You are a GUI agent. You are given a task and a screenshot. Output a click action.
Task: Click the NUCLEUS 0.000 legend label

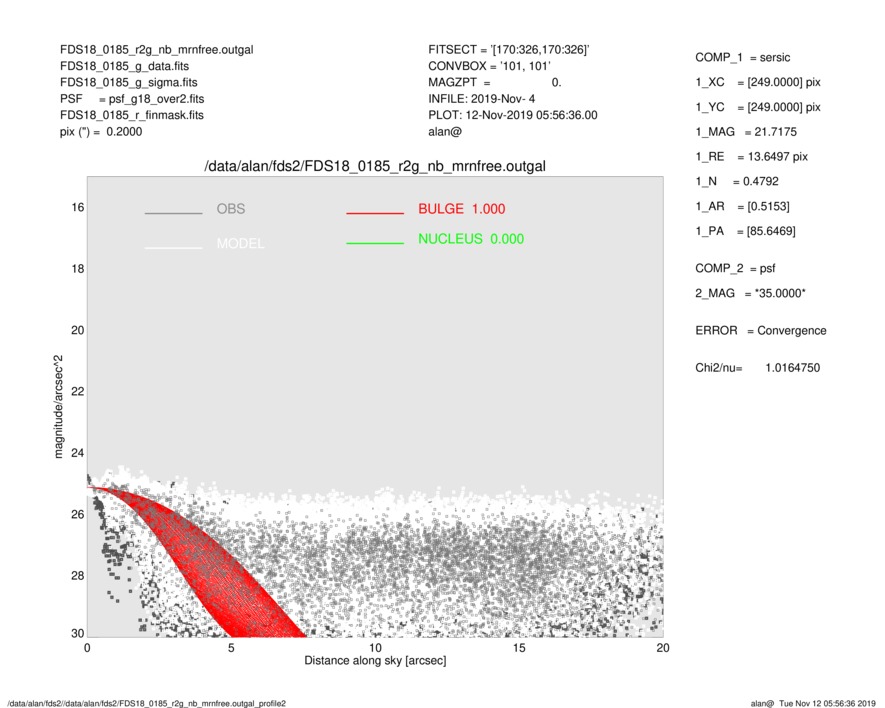[x=471, y=239]
